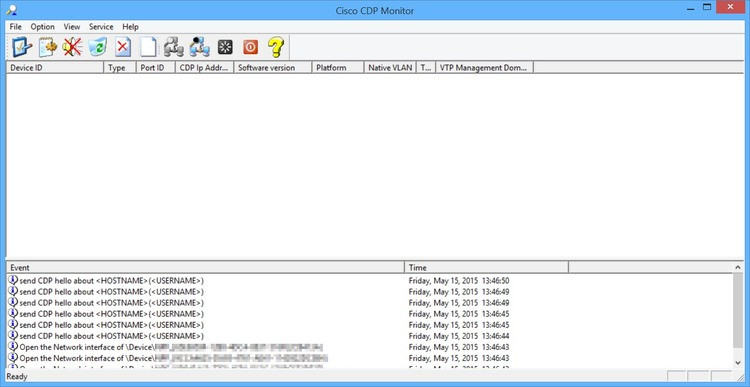Click the red power button icon

pyautogui.click(x=250, y=46)
